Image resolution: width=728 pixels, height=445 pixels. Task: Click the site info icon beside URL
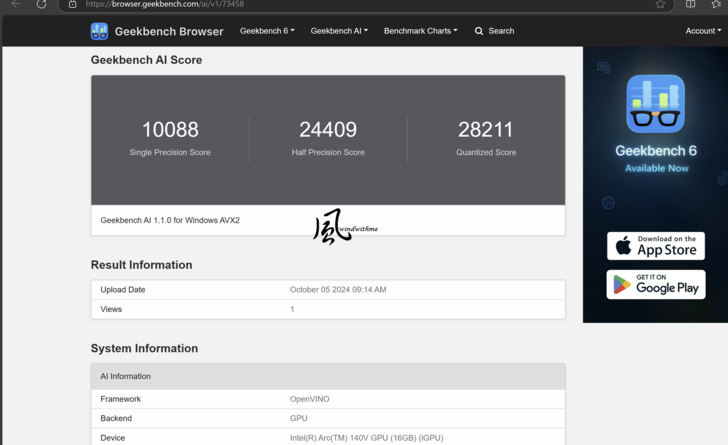coord(72,4)
